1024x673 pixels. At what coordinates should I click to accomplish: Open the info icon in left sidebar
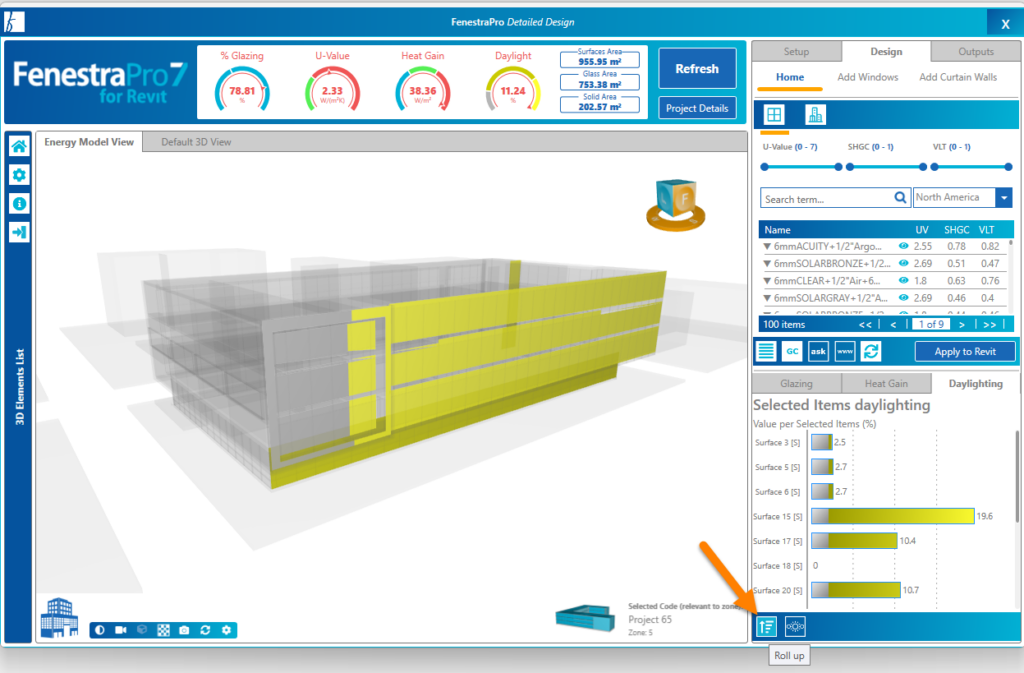(19, 204)
